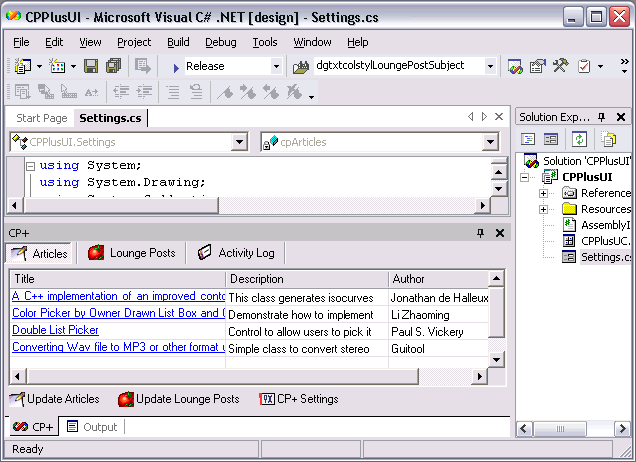636x462 pixels.
Task: Switch to the Start Page tab
Action: pyautogui.click(x=42, y=118)
